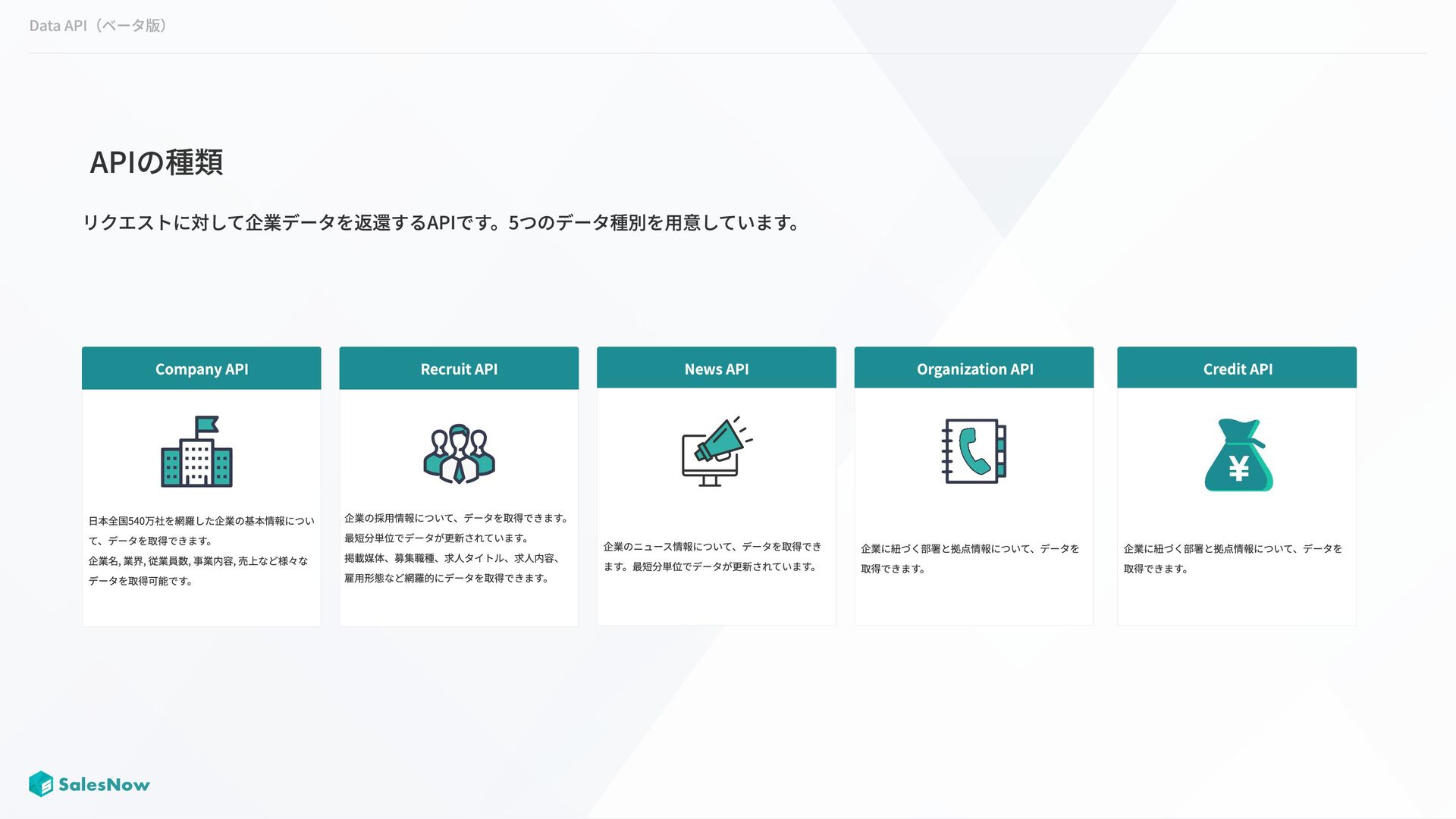The height and width of the screenshot is (819, 1456).
Task: Select the News API header
Action: (717, 369)
